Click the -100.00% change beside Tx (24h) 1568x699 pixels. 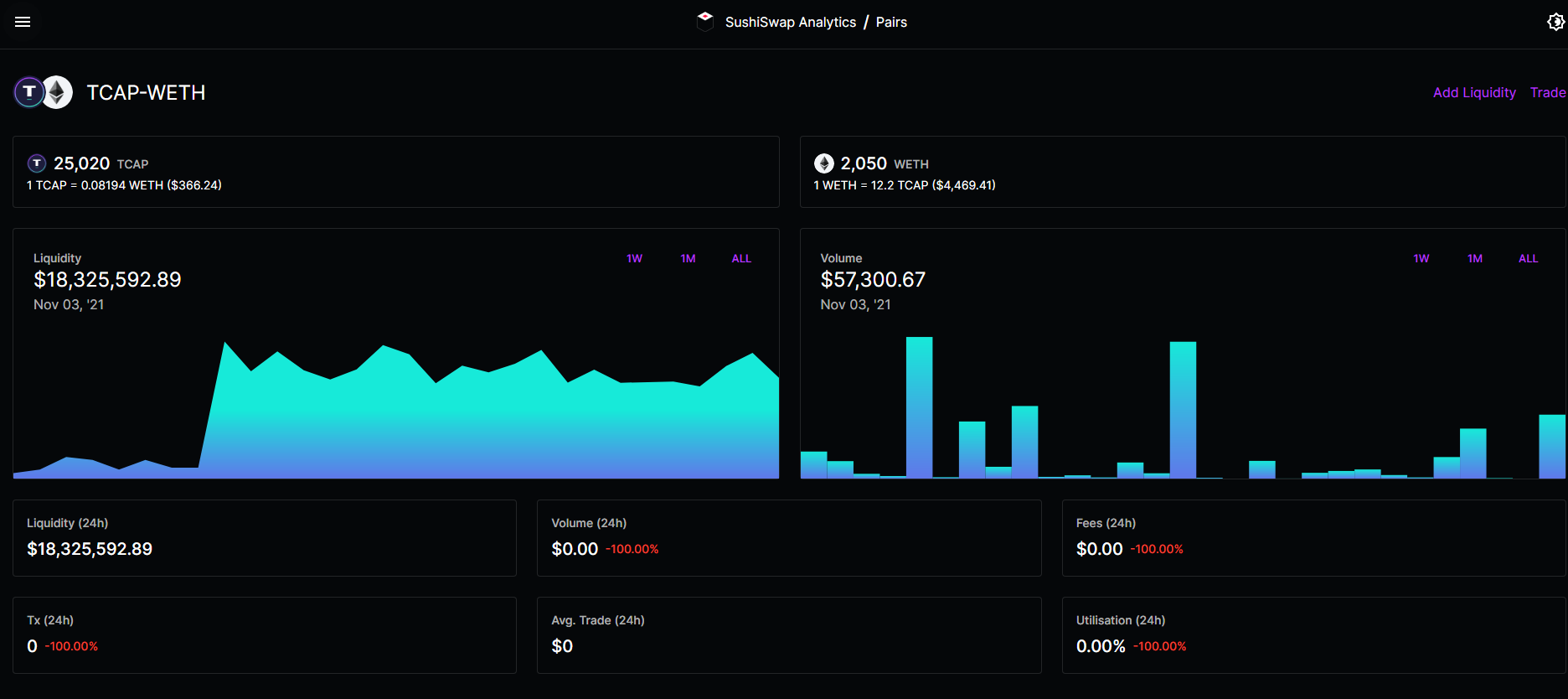pyautogui.click(x=71, y=646)
